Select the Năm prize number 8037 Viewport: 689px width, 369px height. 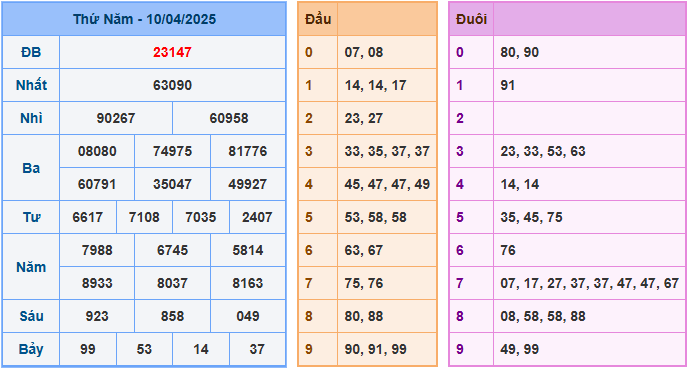point(172,283)
